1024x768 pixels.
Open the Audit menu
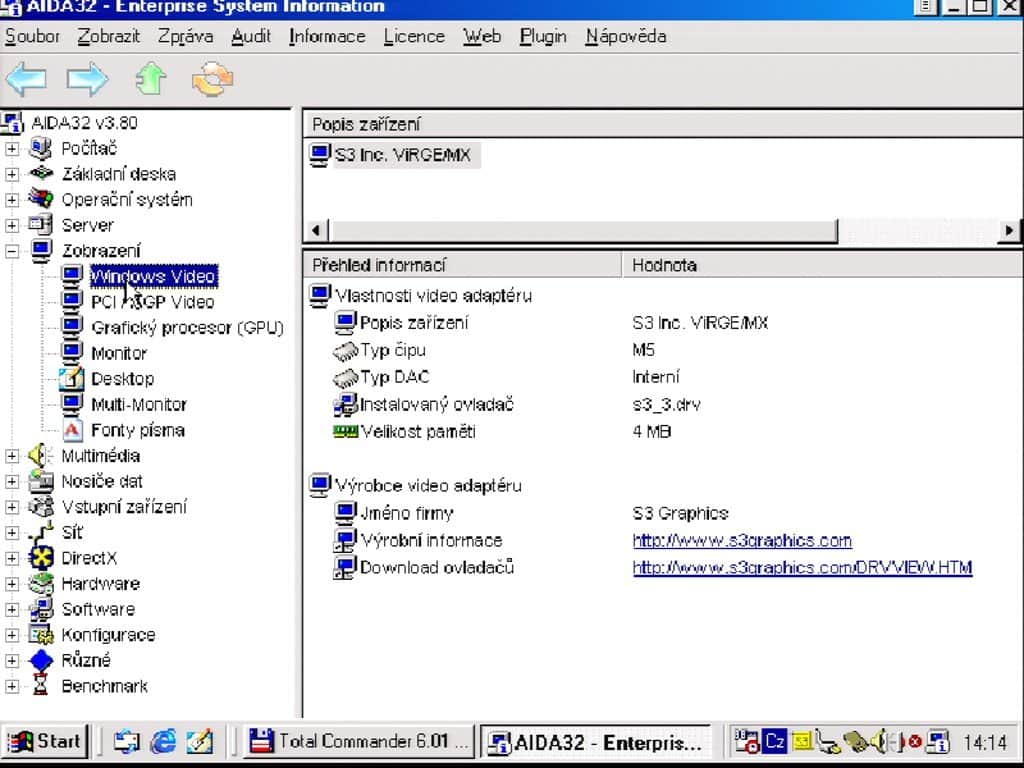coord(251,36)
